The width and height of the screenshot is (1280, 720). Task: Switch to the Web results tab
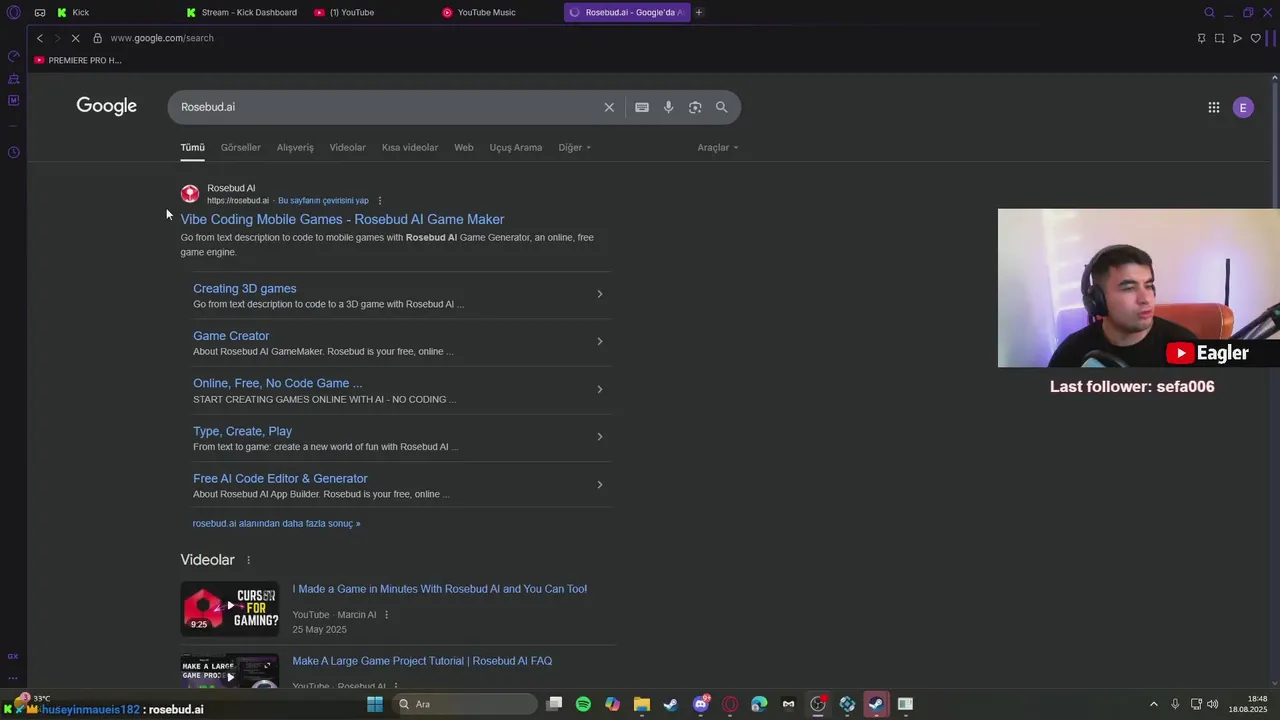point(463,147)
